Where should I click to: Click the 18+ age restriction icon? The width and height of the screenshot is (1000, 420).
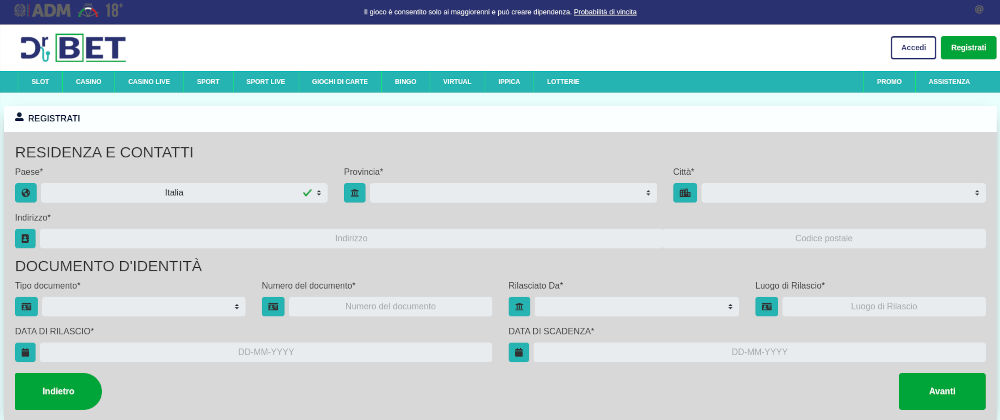pos(114,10)
